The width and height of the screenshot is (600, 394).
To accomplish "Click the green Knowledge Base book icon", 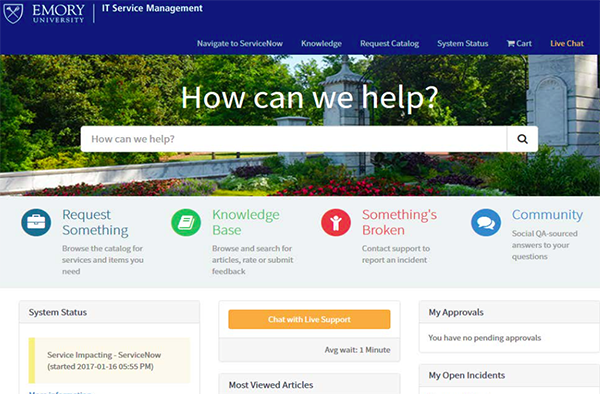I will point(186,222).
